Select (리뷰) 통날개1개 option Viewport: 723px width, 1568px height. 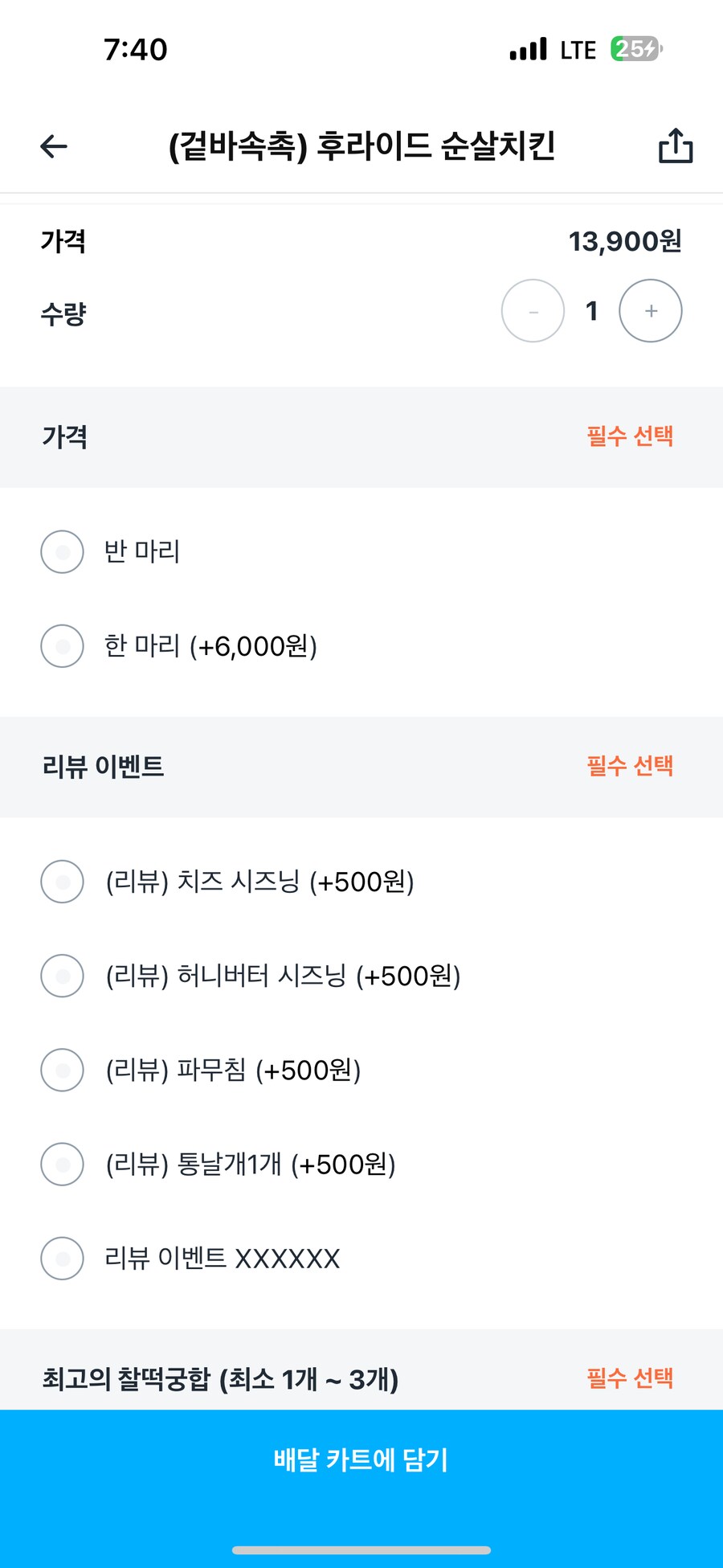tap(63, 1164)
